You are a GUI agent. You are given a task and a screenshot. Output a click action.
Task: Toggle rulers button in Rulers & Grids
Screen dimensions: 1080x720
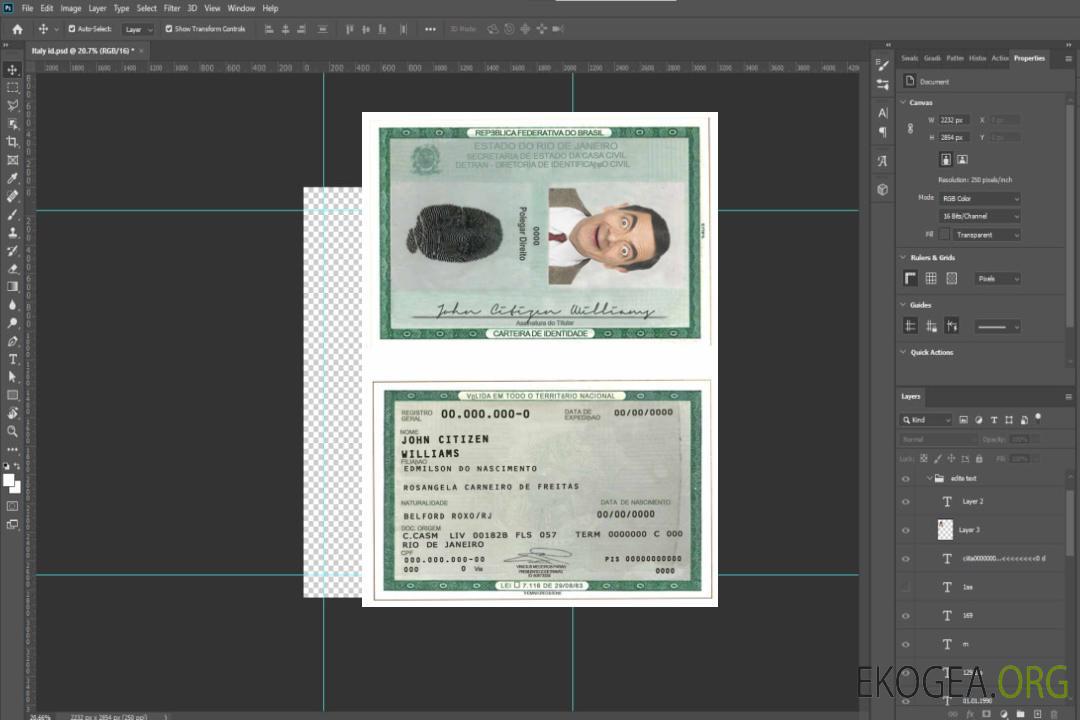point(911,278)
